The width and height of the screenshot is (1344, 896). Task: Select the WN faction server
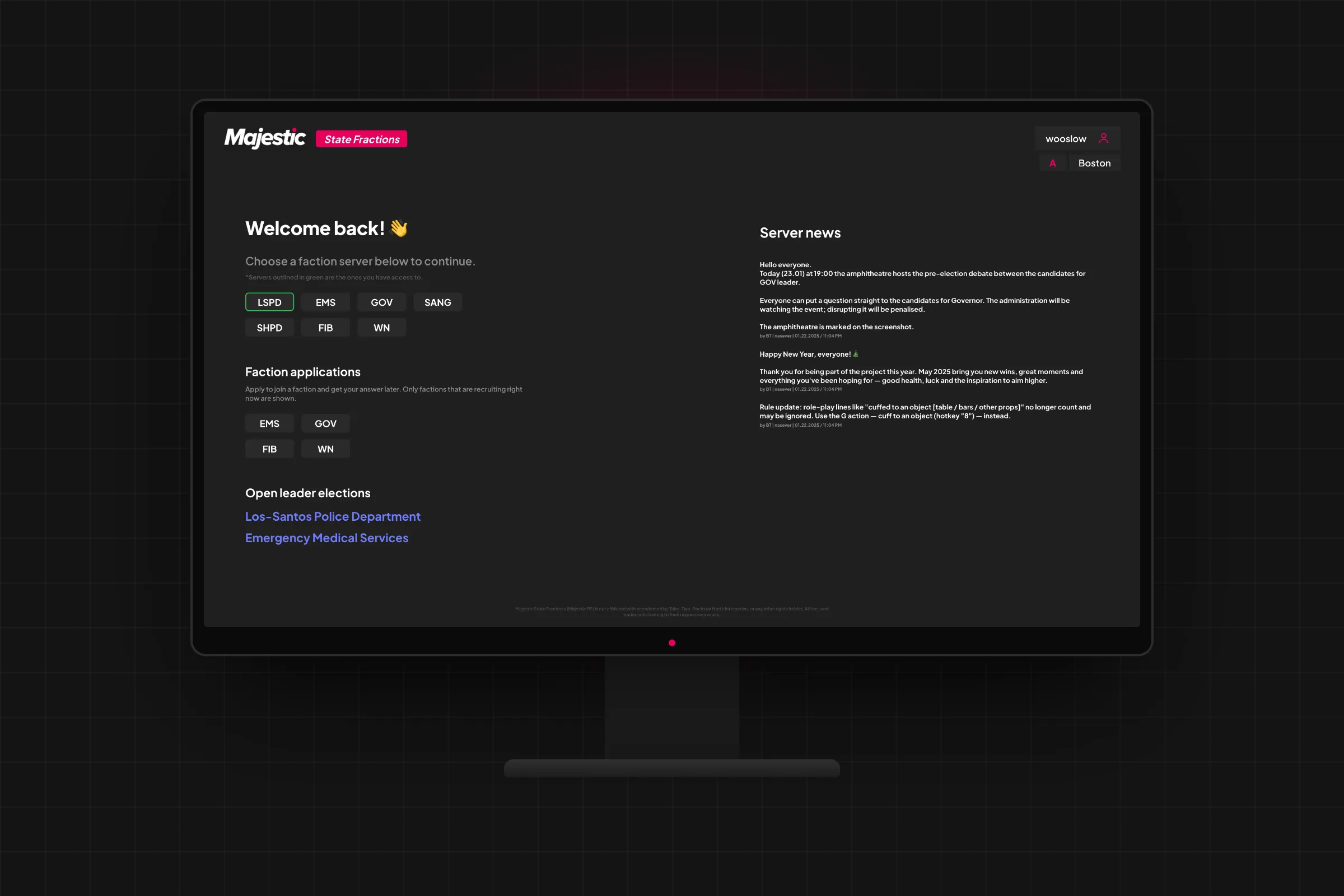coord(382,328)
